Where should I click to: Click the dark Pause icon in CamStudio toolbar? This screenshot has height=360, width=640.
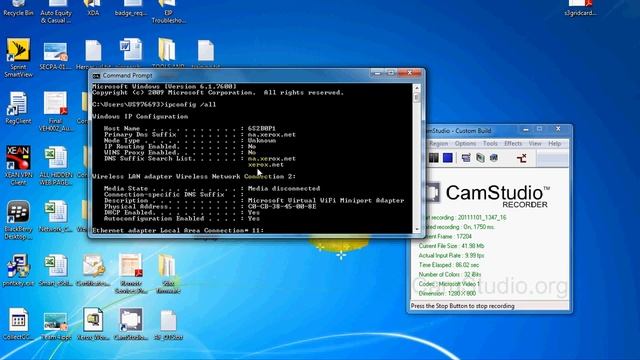coord(433,158)
